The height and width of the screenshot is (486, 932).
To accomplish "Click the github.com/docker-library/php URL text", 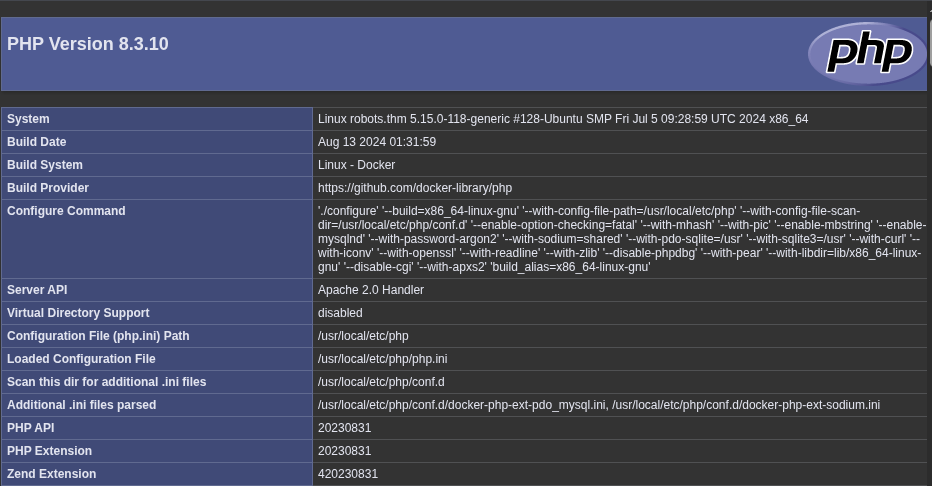I will point(415,188).
